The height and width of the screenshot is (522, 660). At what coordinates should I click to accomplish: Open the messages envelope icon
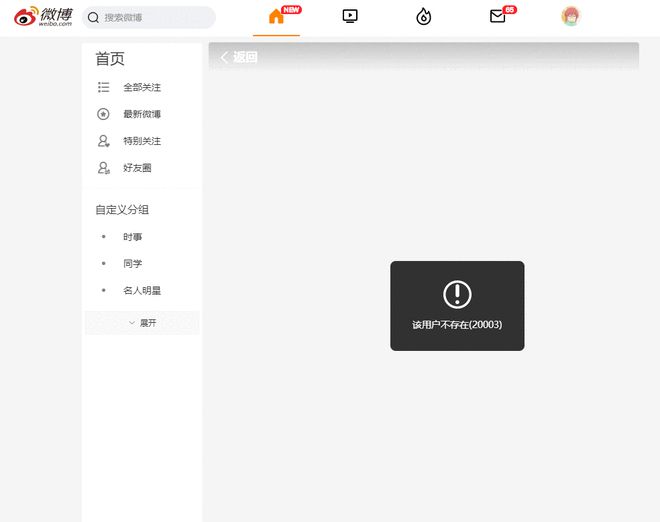pos(498,16)
